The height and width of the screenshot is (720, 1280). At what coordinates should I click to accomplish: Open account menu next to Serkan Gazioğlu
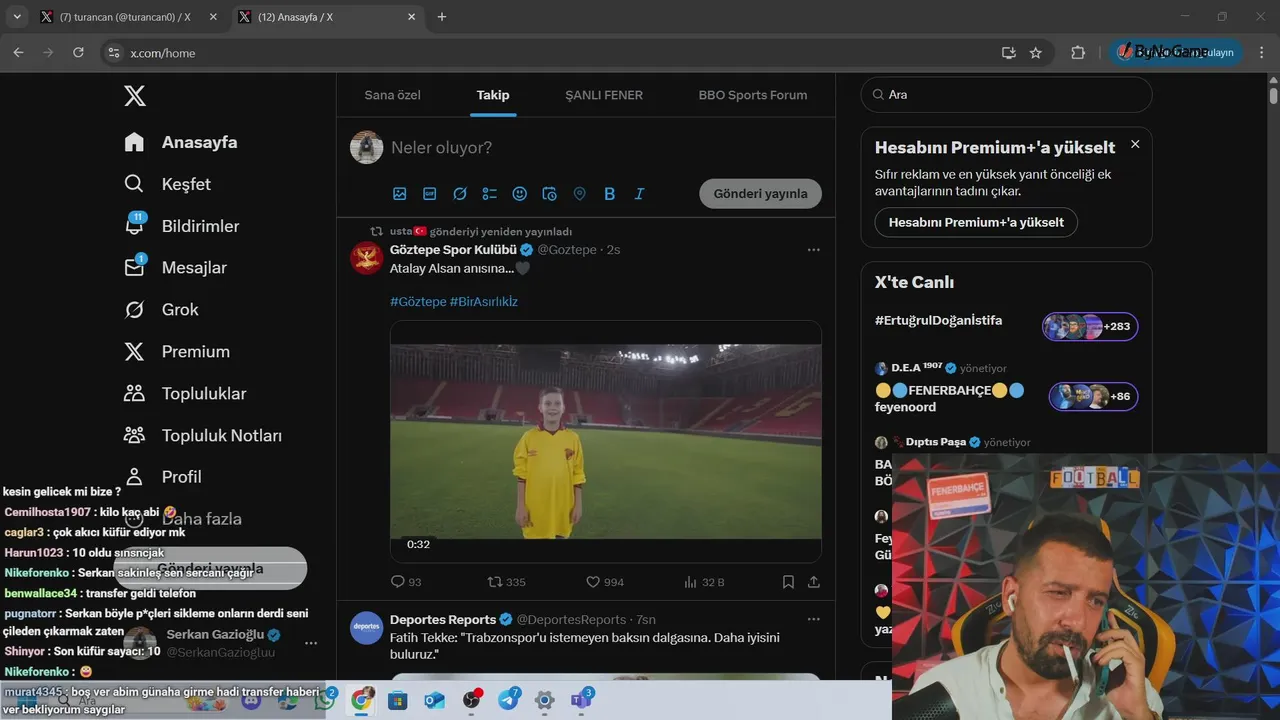coord(311,643)
